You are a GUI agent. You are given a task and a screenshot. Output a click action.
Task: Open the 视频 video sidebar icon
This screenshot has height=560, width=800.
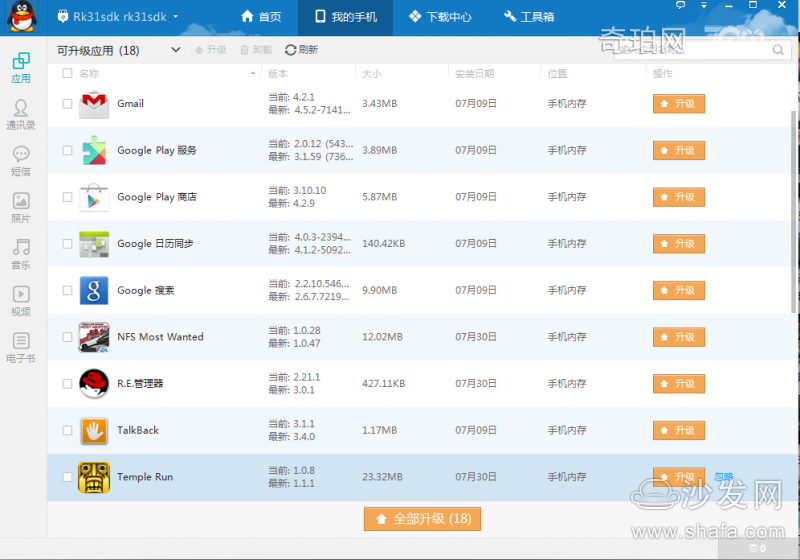(x=21, y=301)
